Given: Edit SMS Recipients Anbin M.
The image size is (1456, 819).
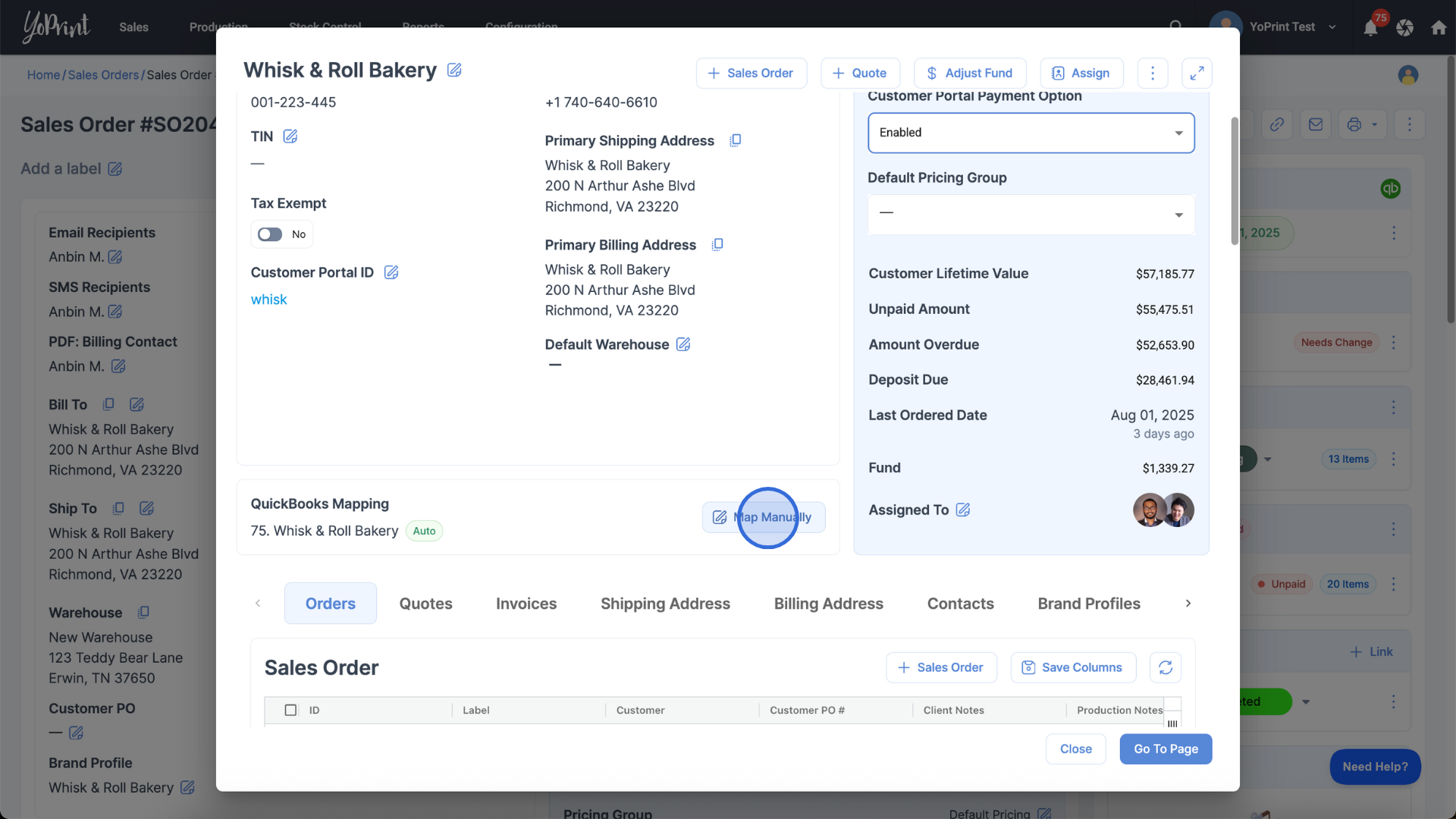Looking at the screenshot, I should click(x=115, y=312).
